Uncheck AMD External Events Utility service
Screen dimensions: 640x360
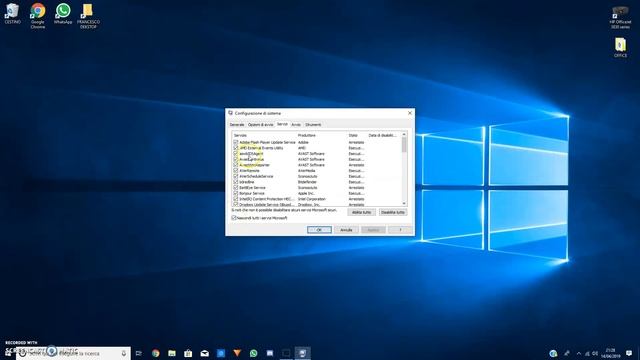(236, 148)
